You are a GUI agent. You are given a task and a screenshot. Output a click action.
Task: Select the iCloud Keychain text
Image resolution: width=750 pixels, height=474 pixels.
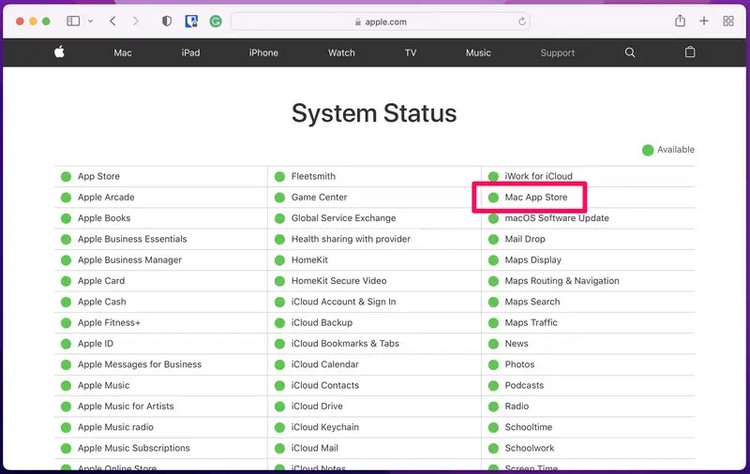pos(325,427)
